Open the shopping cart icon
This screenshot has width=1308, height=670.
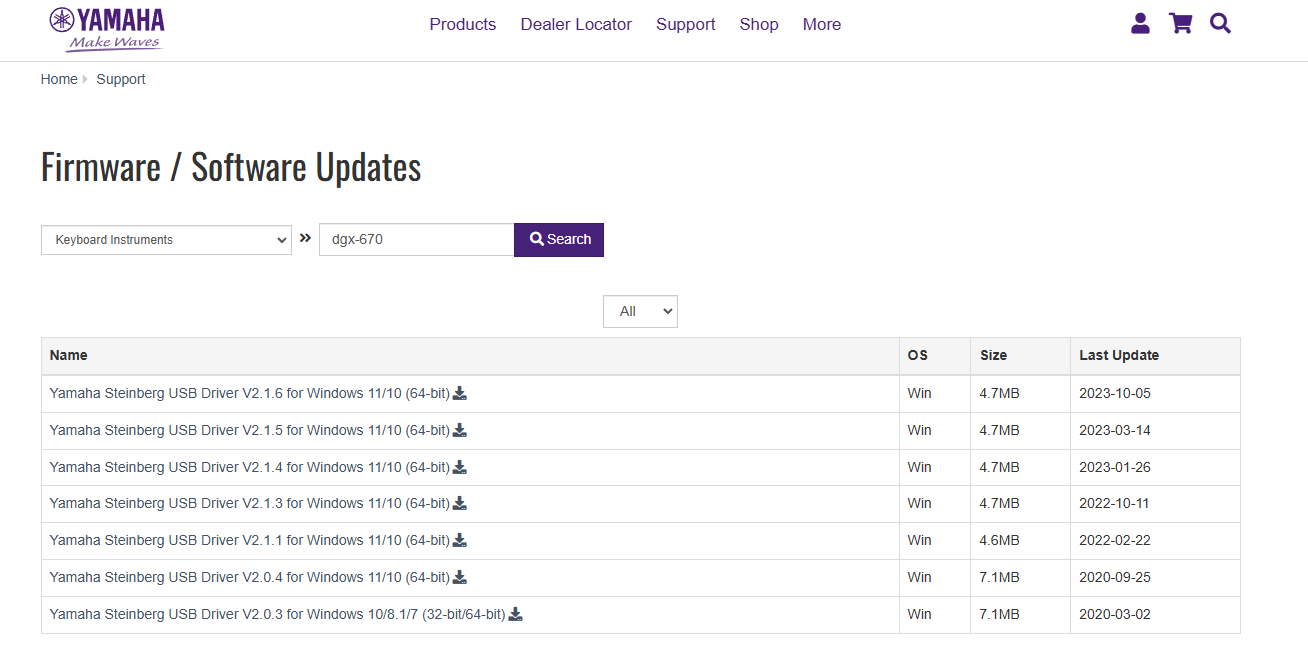tap(1181, 24)
